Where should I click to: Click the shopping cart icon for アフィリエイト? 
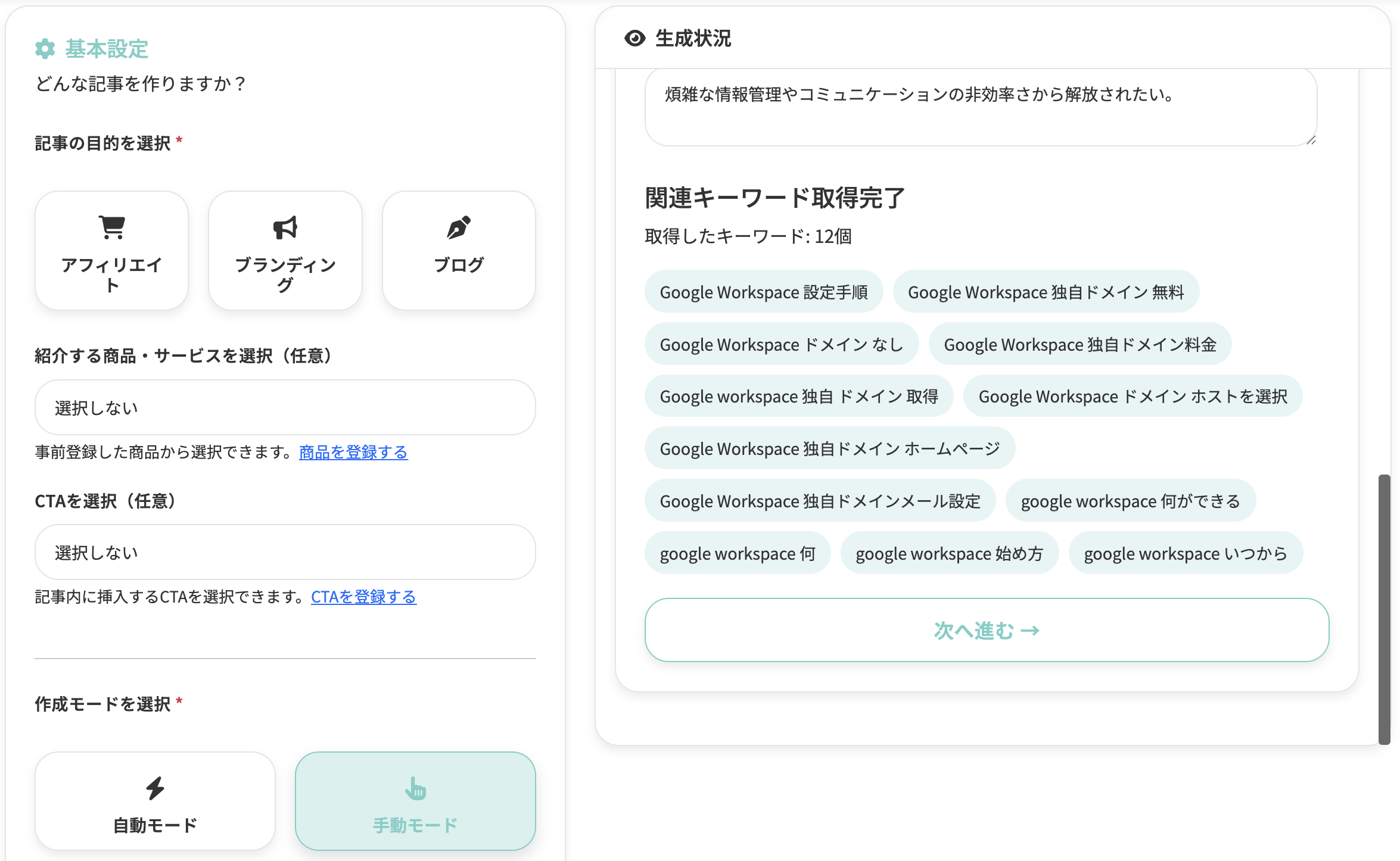coord(112,227)
